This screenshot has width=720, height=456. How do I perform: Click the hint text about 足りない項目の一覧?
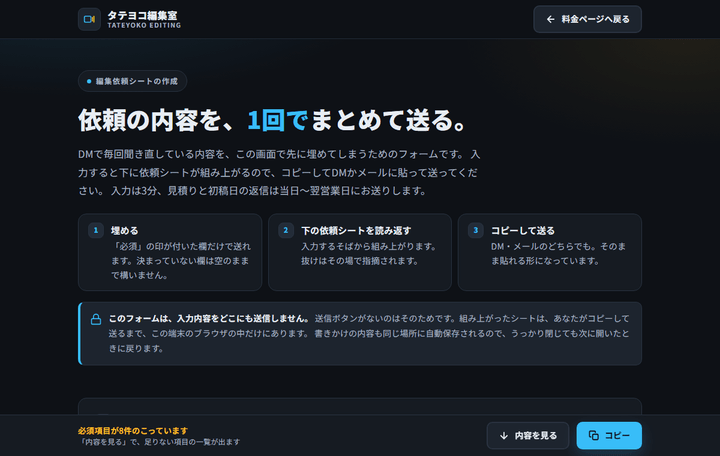coord(159,442)
